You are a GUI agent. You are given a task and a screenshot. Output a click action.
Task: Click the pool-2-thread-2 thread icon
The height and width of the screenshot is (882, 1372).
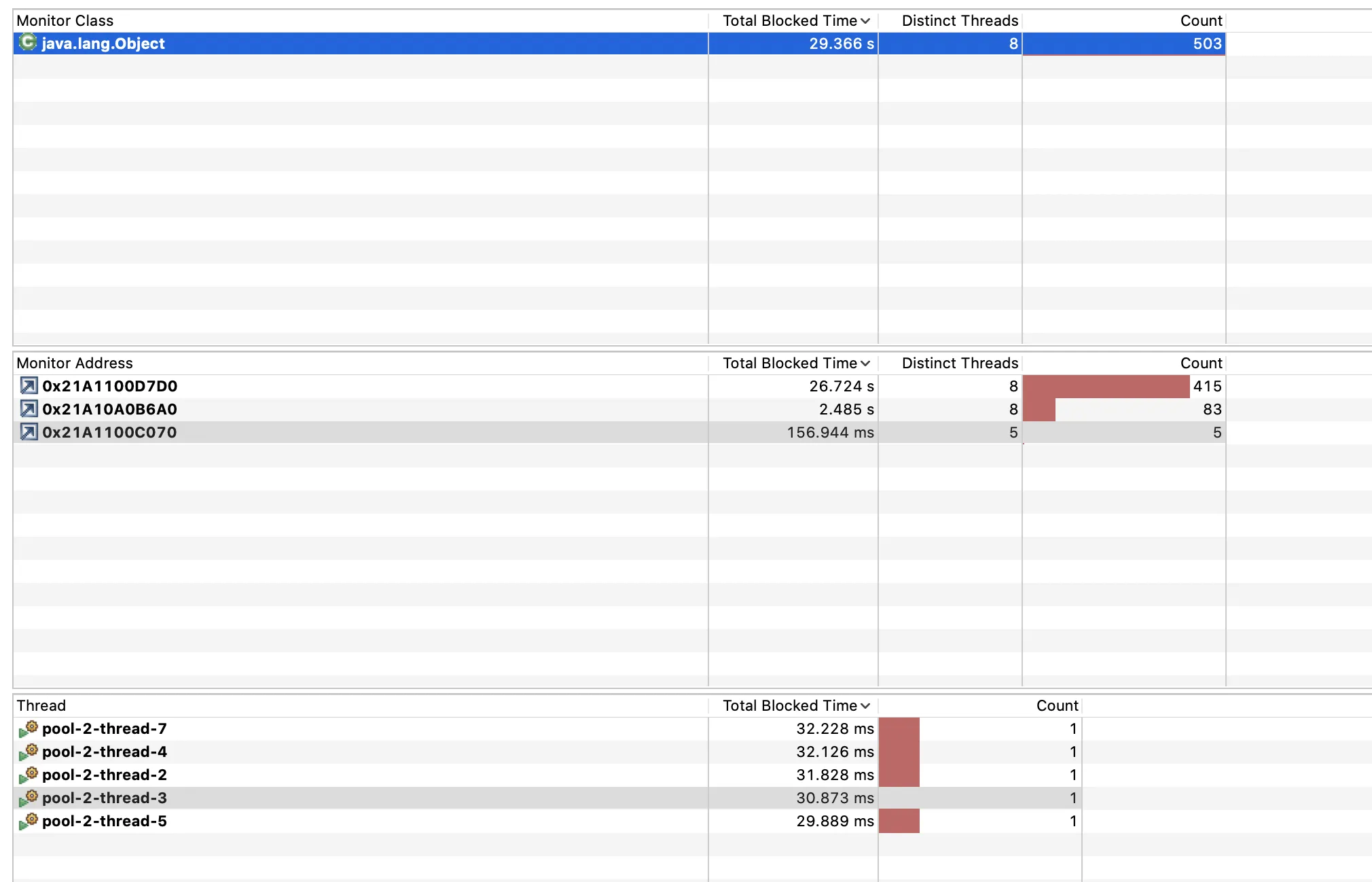29,775
